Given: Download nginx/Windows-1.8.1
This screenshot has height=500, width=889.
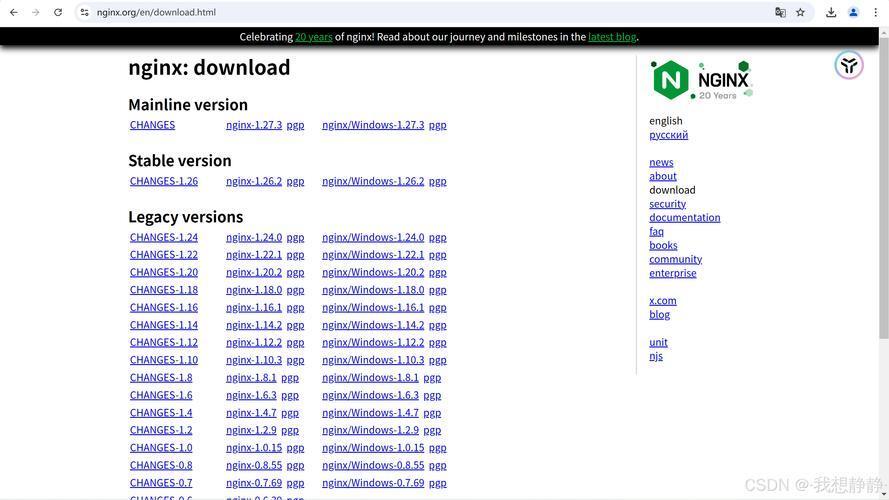Looking at the screenshot, I should point(370,378).
